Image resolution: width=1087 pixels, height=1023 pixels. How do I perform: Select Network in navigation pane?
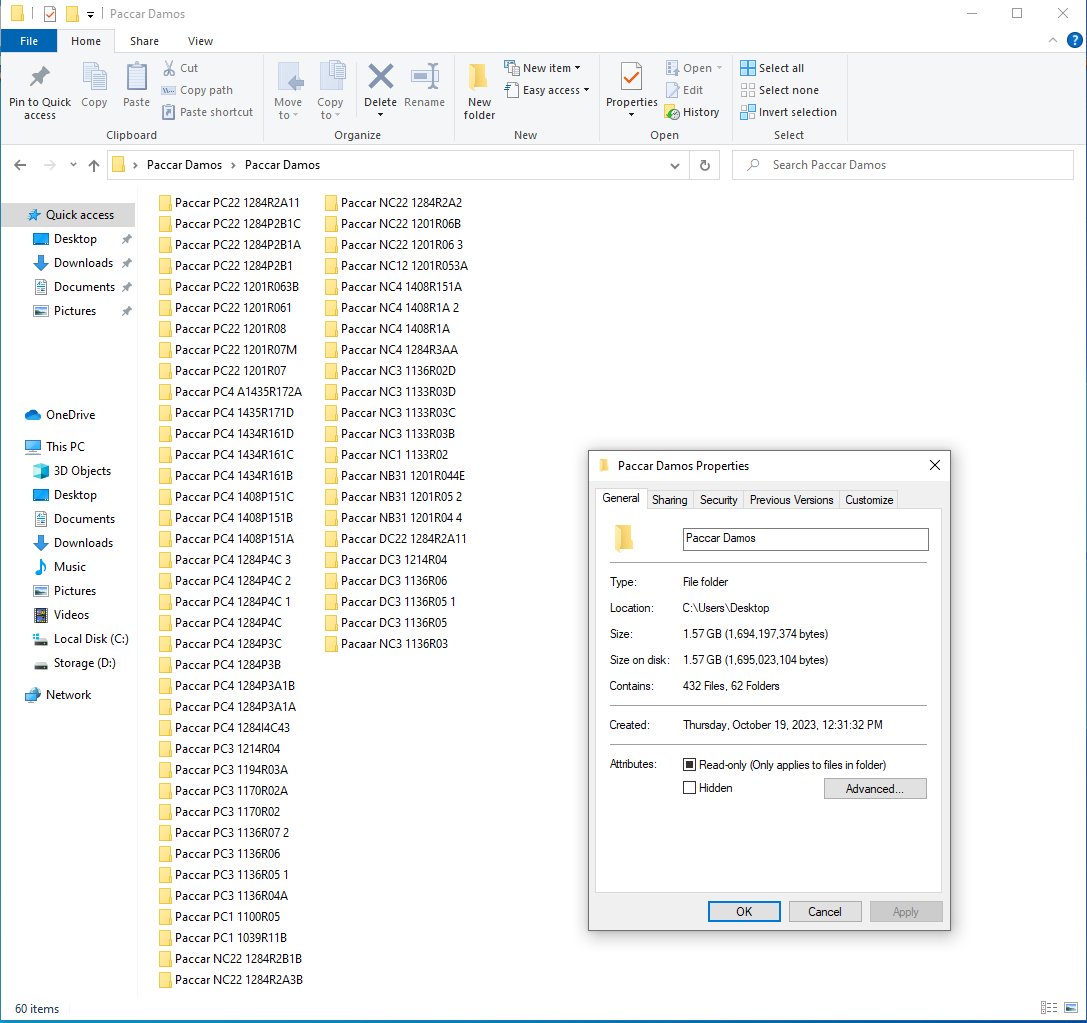[x=58, y=694]
